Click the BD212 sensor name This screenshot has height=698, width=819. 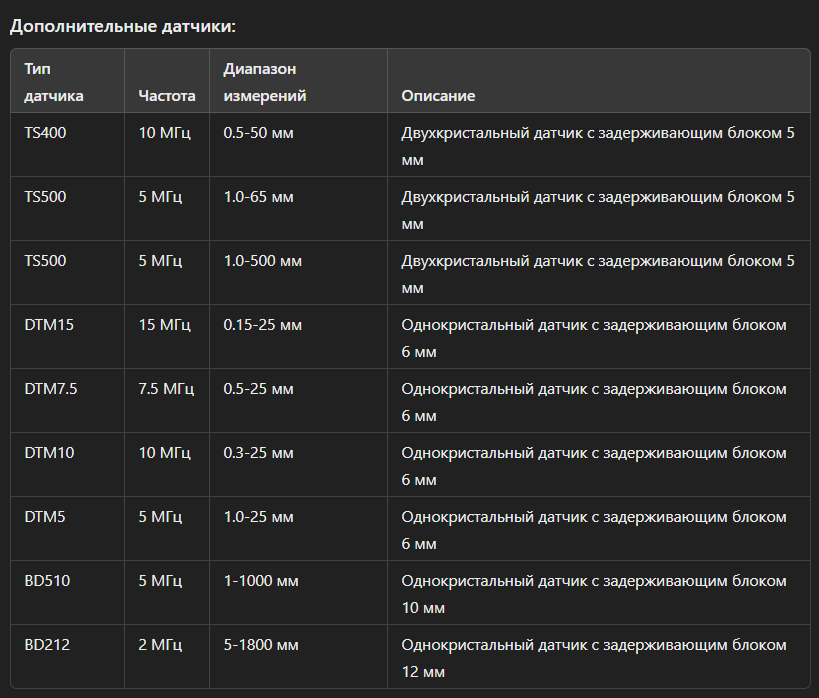[x=47, y=644]
